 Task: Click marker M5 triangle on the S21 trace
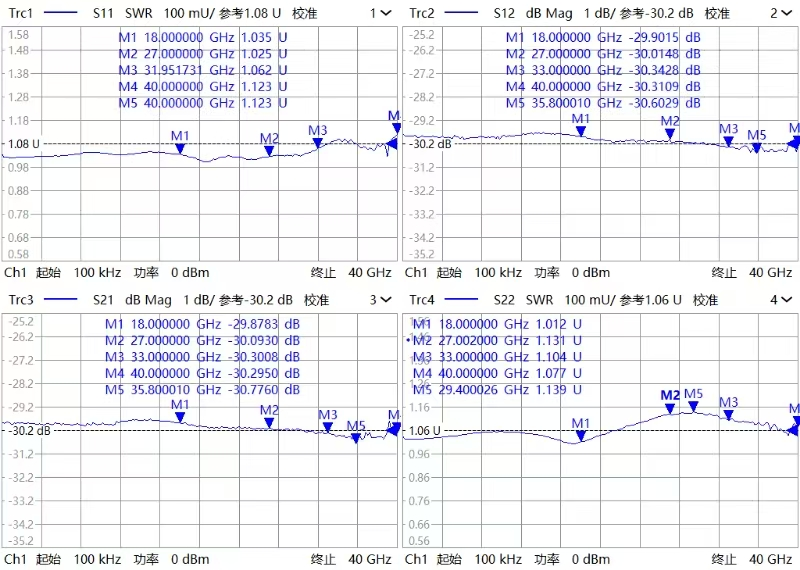point(356,437)
